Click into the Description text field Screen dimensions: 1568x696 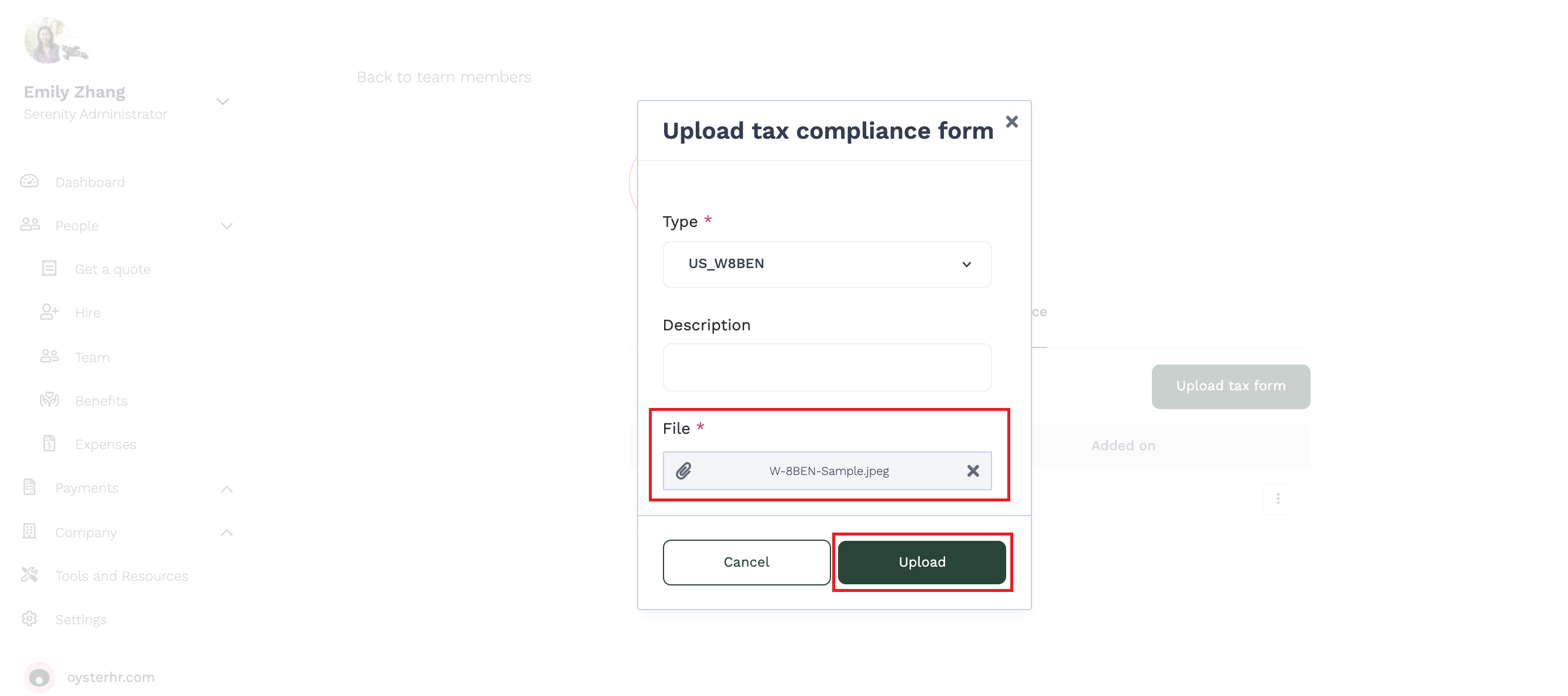826,367
